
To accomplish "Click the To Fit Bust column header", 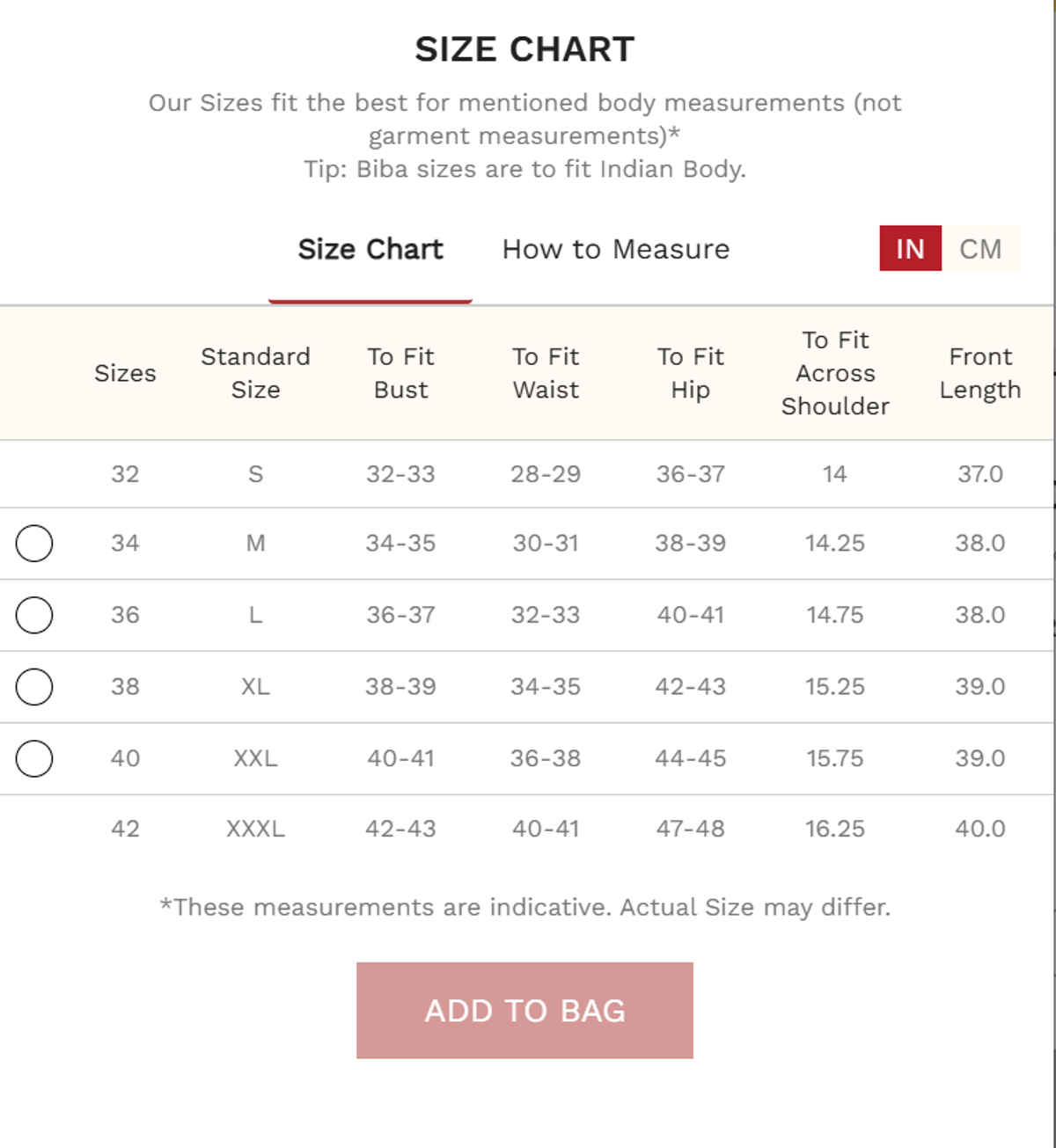I will click(x=400, y=373).
